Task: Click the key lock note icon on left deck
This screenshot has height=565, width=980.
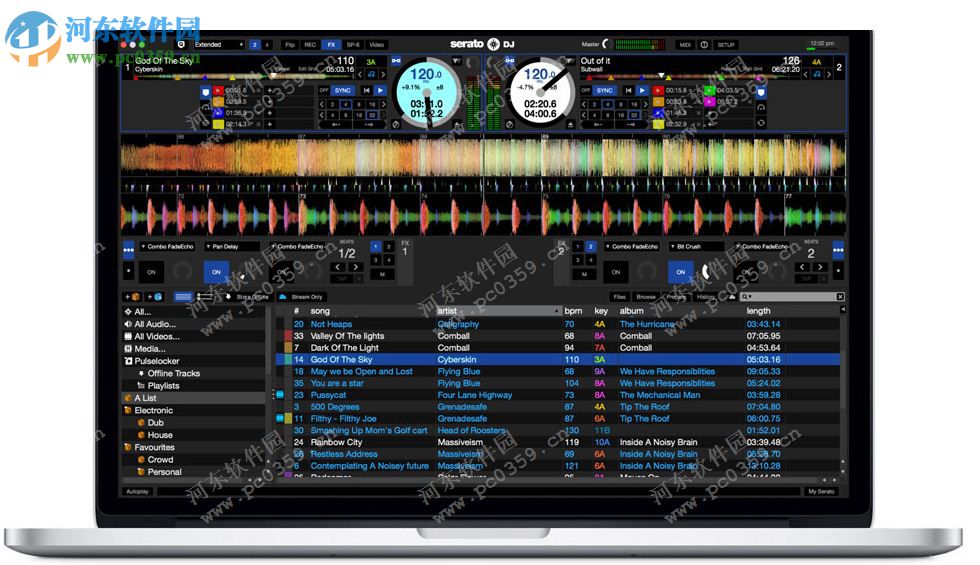Action: tap(371, 74)
